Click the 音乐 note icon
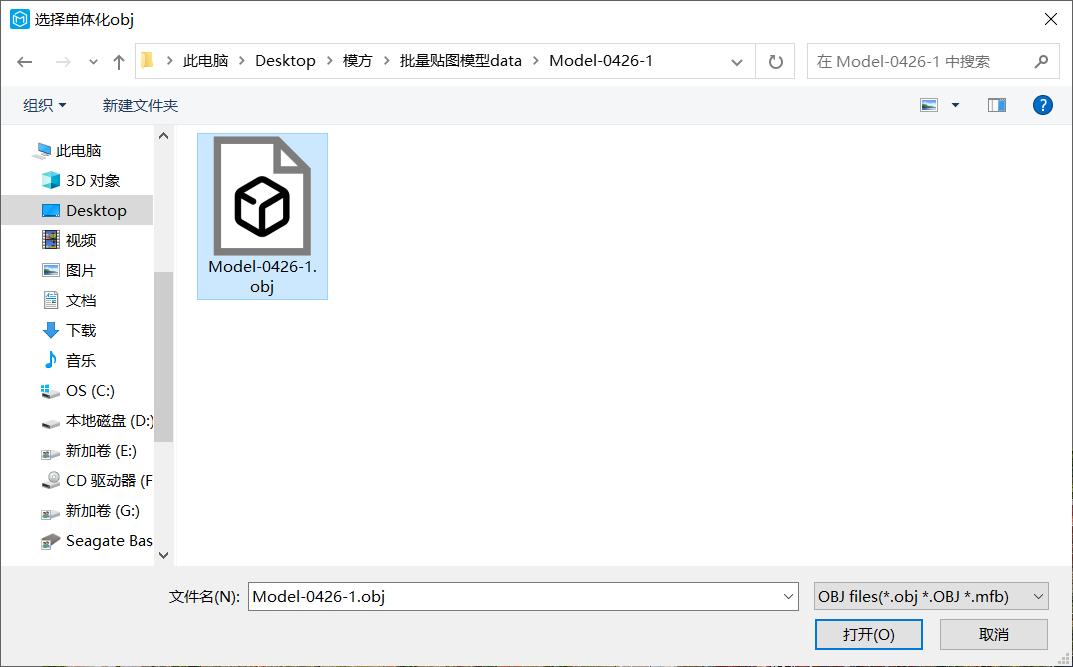The image size is (1073, 667). 51,360
